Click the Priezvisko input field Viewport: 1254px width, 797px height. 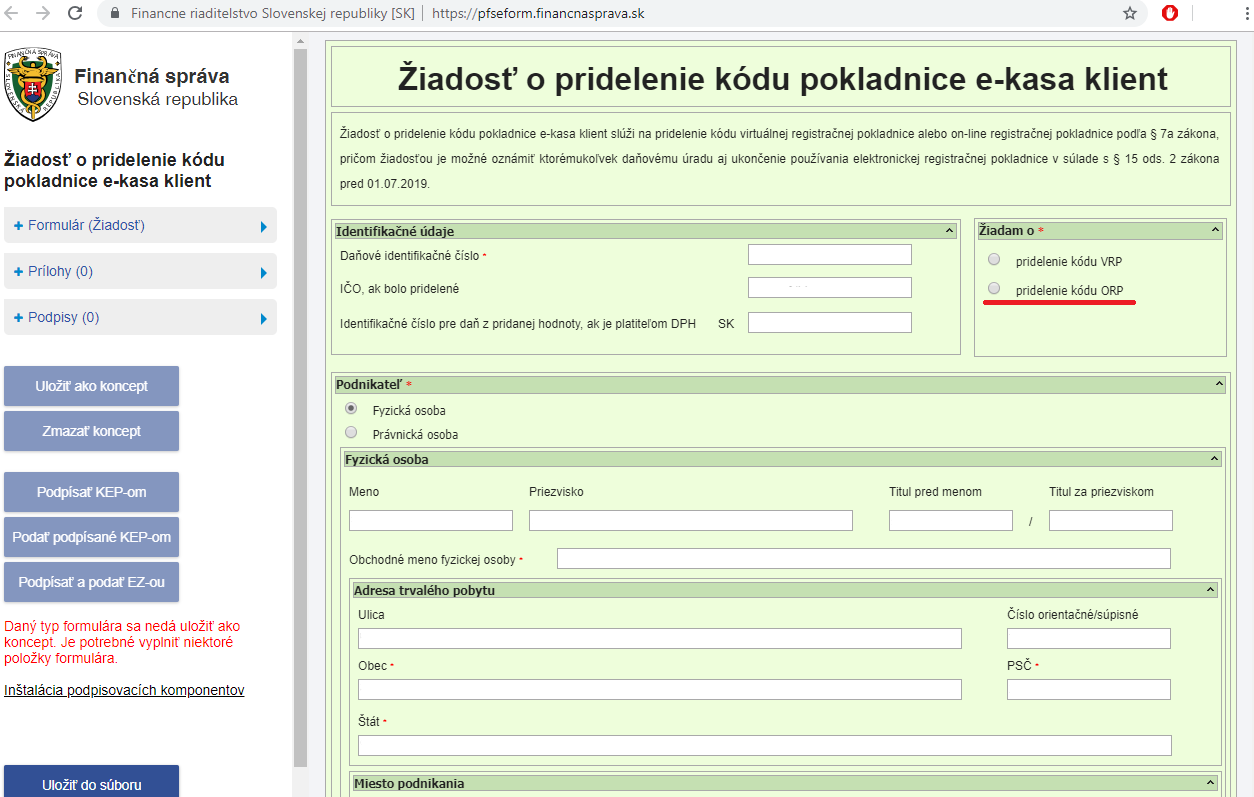691,520
